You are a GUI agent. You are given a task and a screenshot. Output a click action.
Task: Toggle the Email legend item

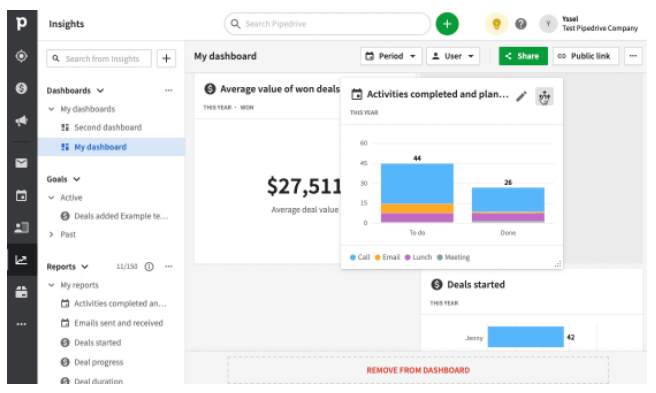pos(387,257)
